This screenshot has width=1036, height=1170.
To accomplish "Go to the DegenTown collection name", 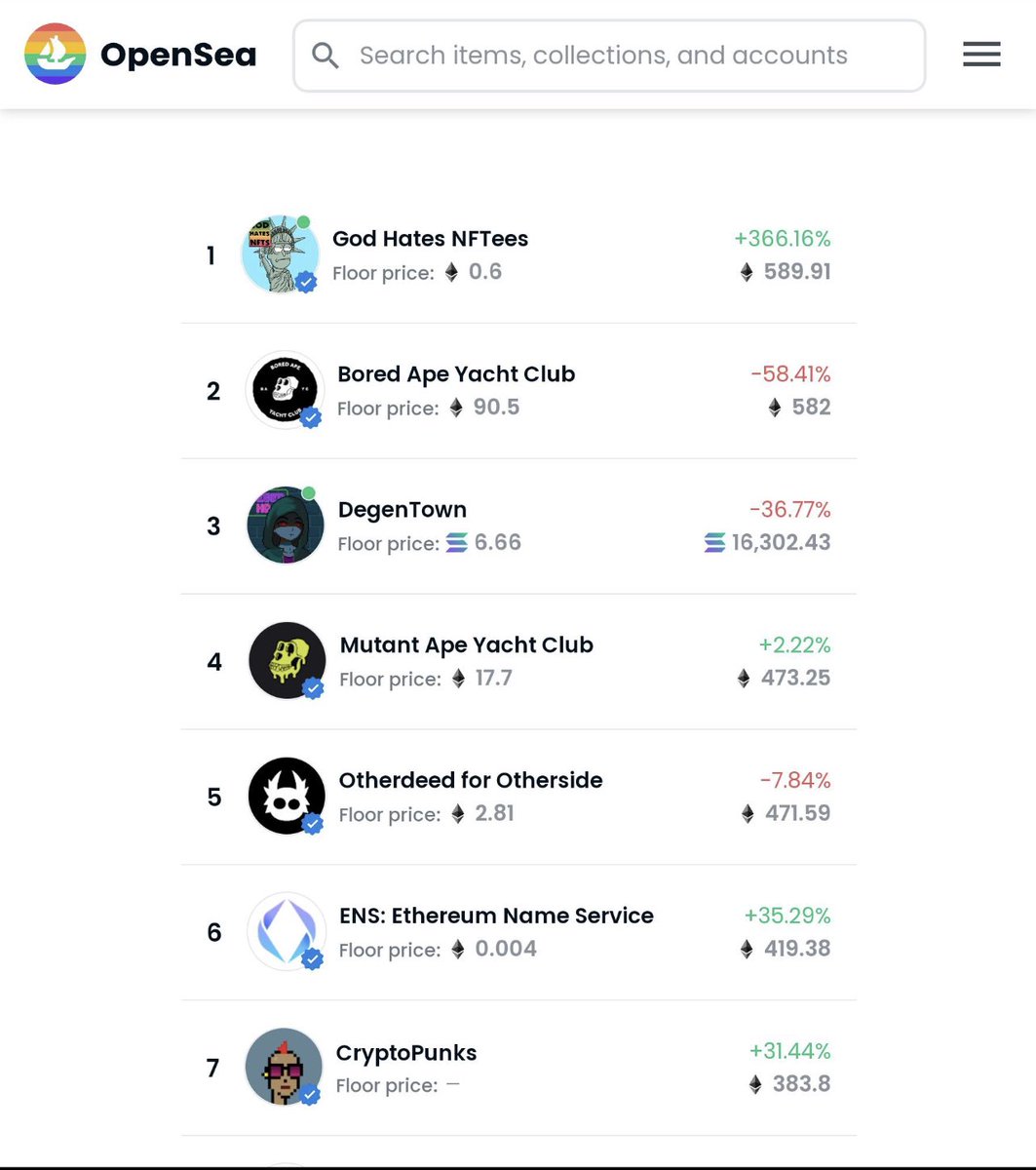I will 402,510.
